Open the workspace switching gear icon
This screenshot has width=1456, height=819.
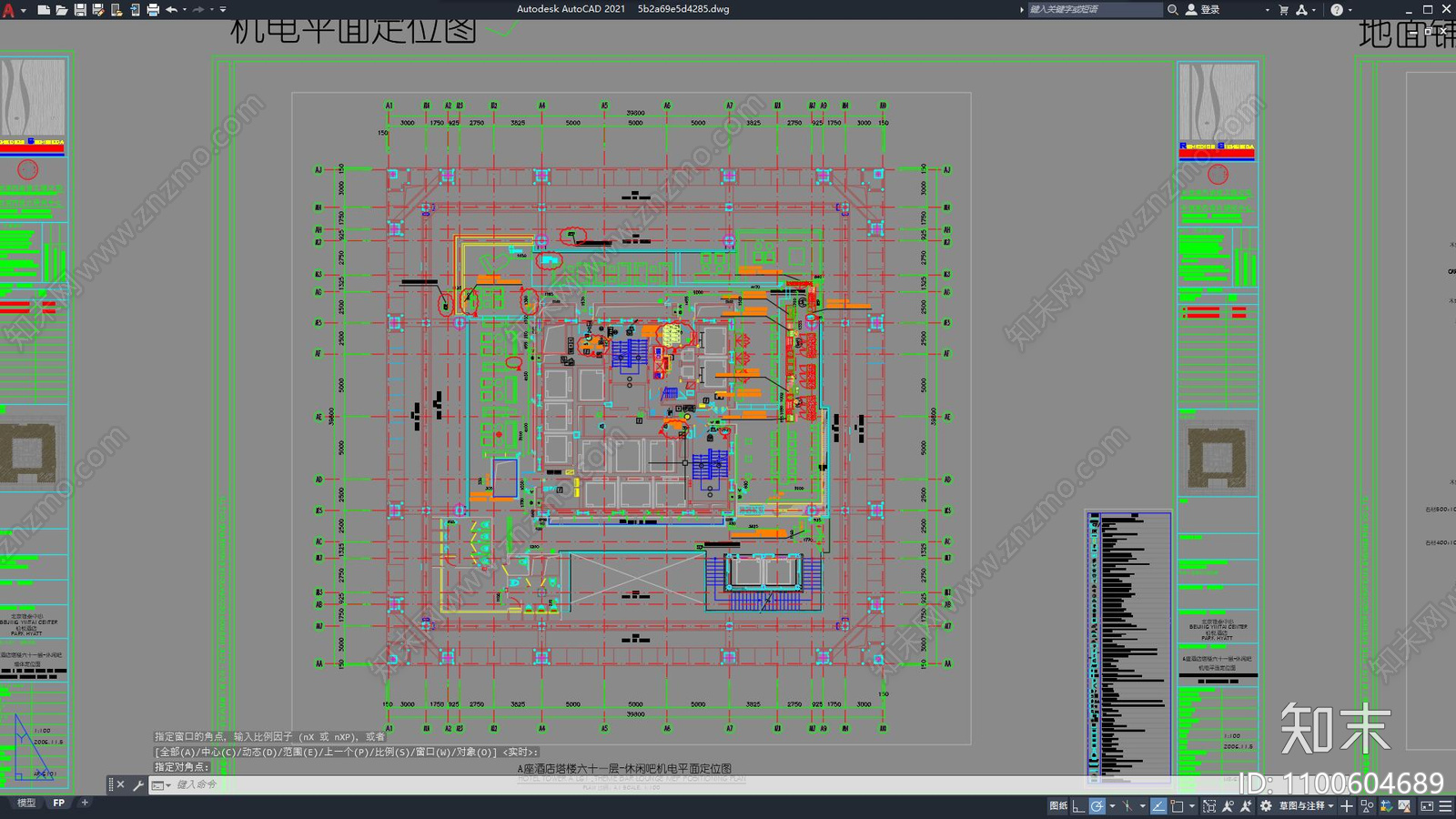click(1266, 805)
